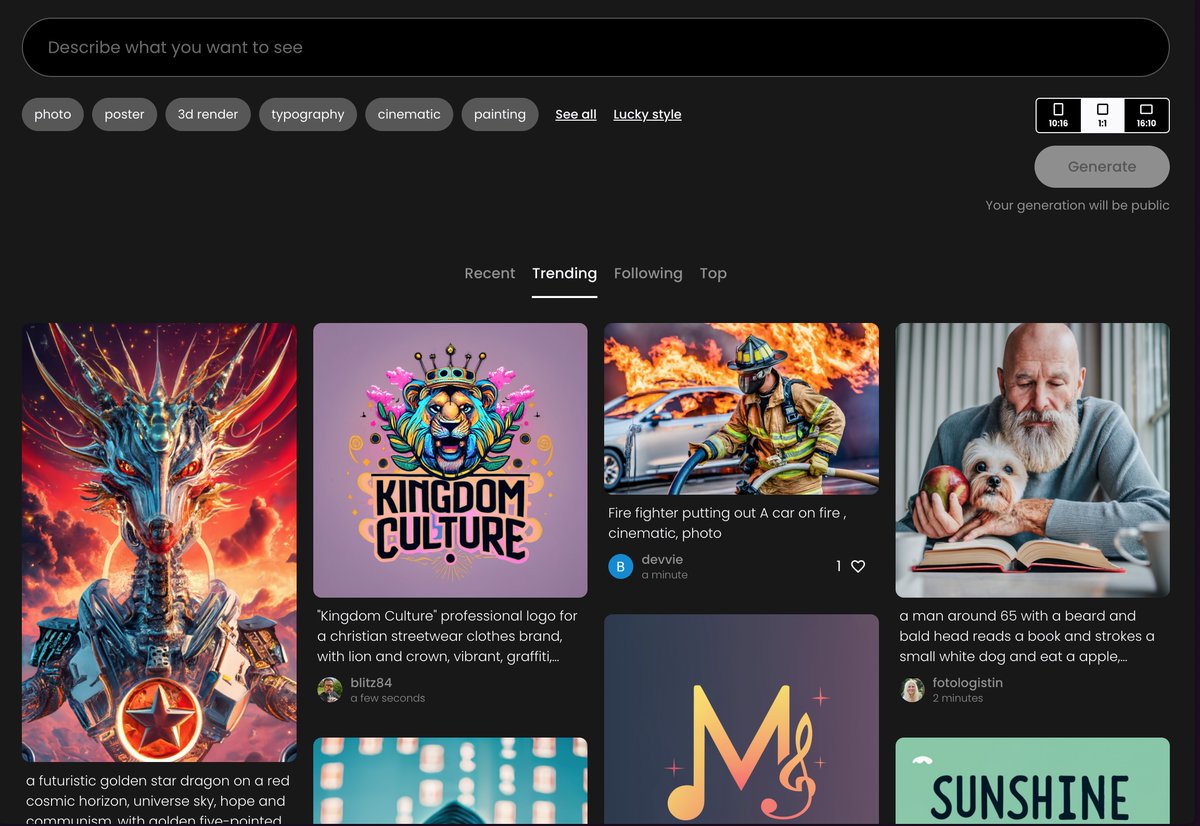Select the 3d render style chip
Viewport: 1200px width, 826px height.
(208, 114)
